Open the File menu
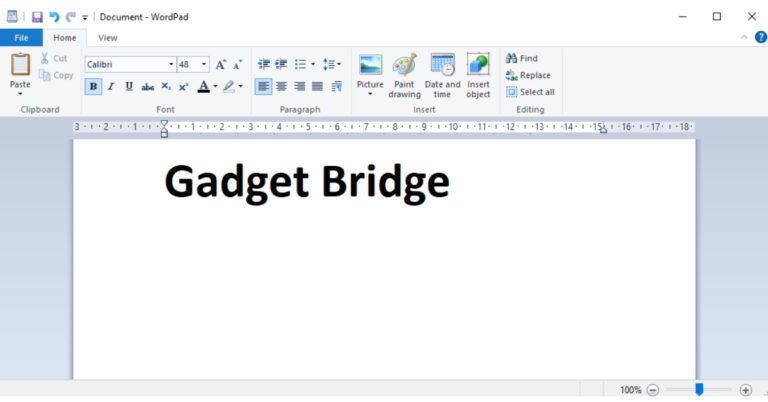 coord(21,38)
